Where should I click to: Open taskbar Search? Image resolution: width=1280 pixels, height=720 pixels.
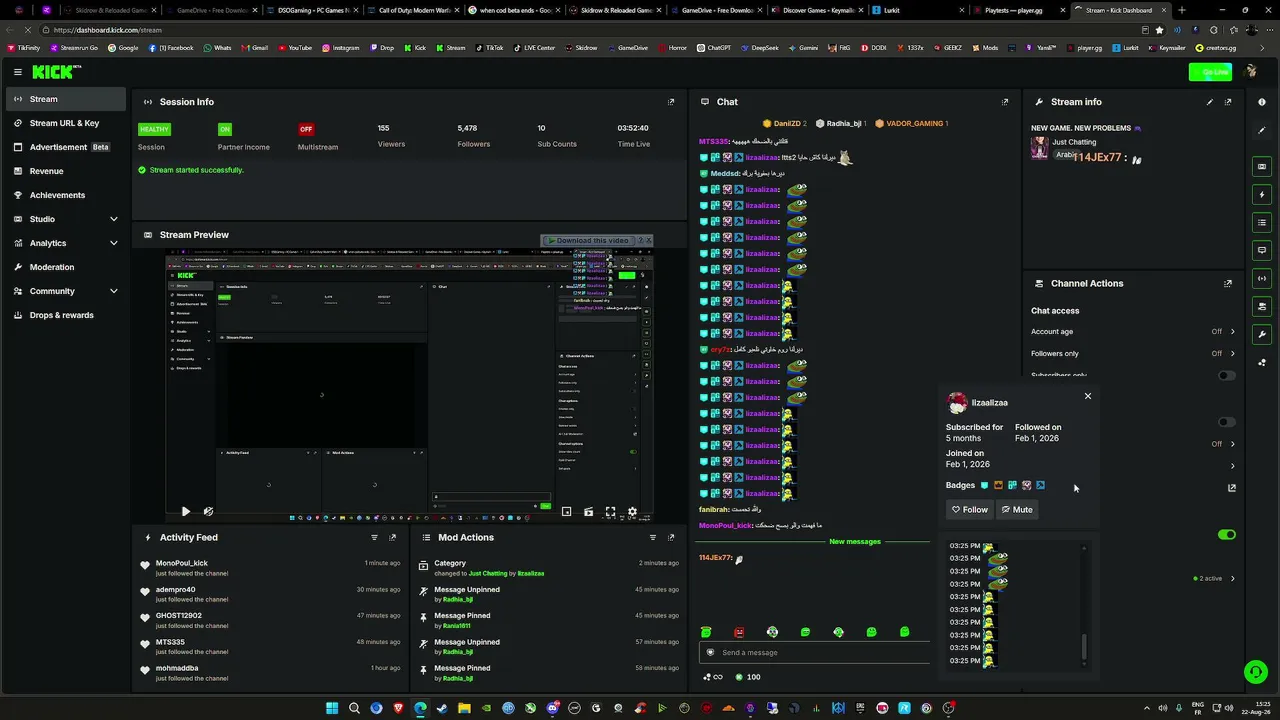point(354,708)
